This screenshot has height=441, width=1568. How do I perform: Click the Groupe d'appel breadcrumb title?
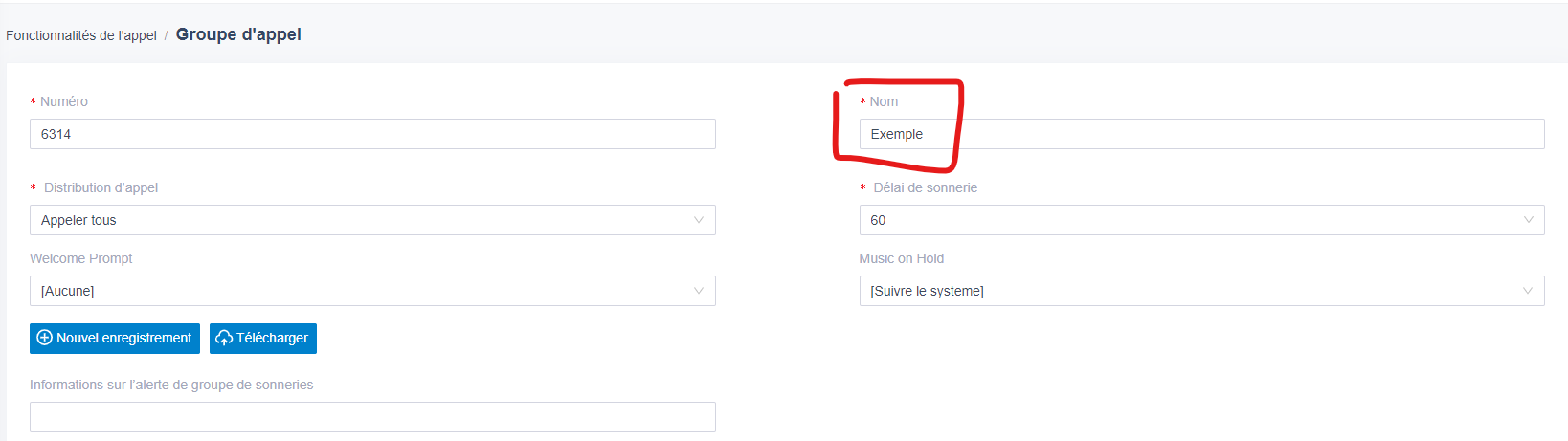(238, 34)
